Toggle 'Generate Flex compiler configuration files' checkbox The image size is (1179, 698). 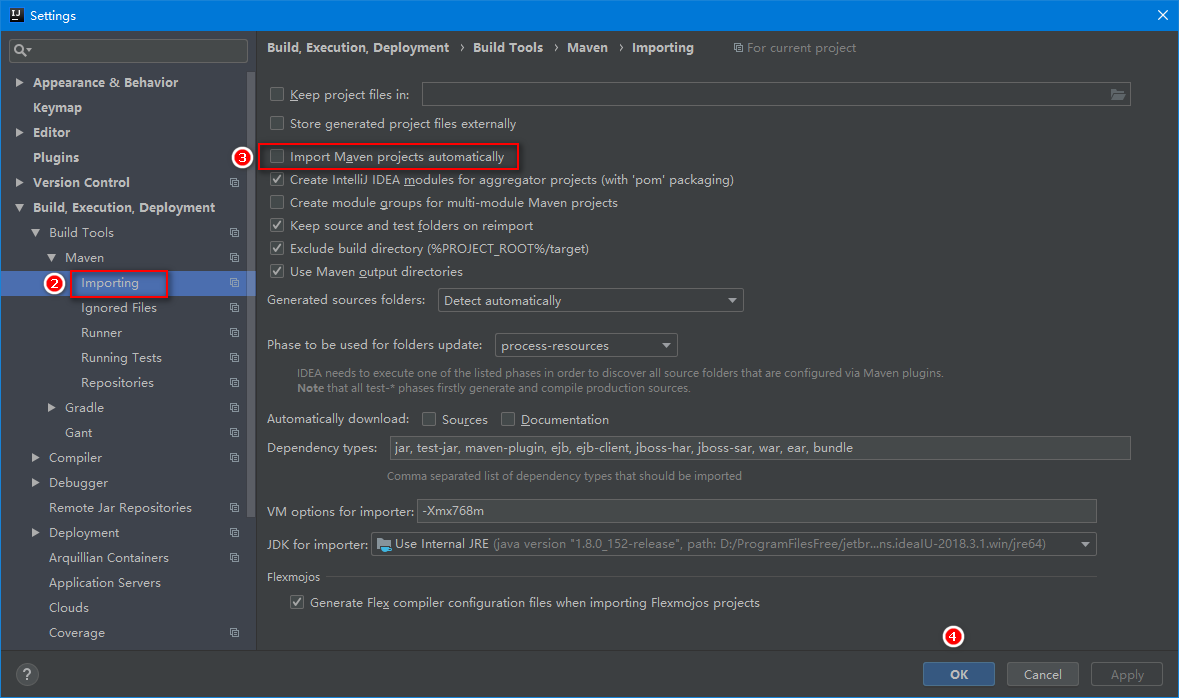pyautogui.click(x=297, y=602)
